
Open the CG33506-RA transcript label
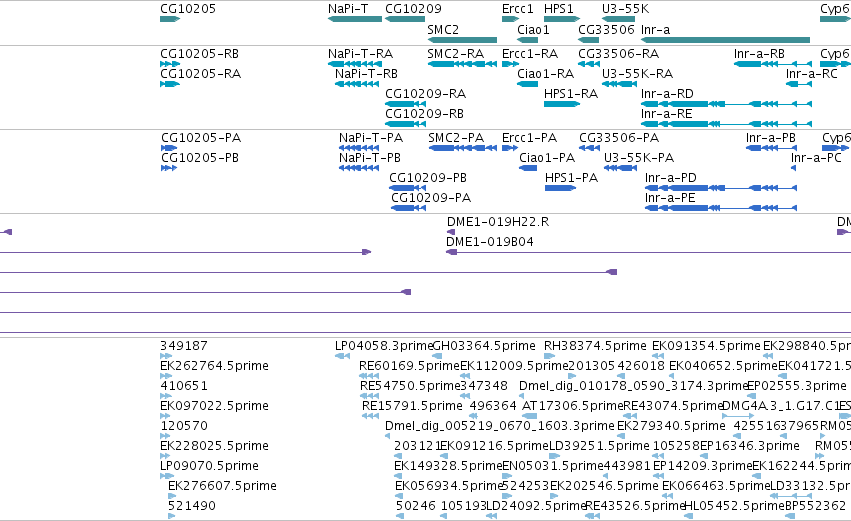619,54
